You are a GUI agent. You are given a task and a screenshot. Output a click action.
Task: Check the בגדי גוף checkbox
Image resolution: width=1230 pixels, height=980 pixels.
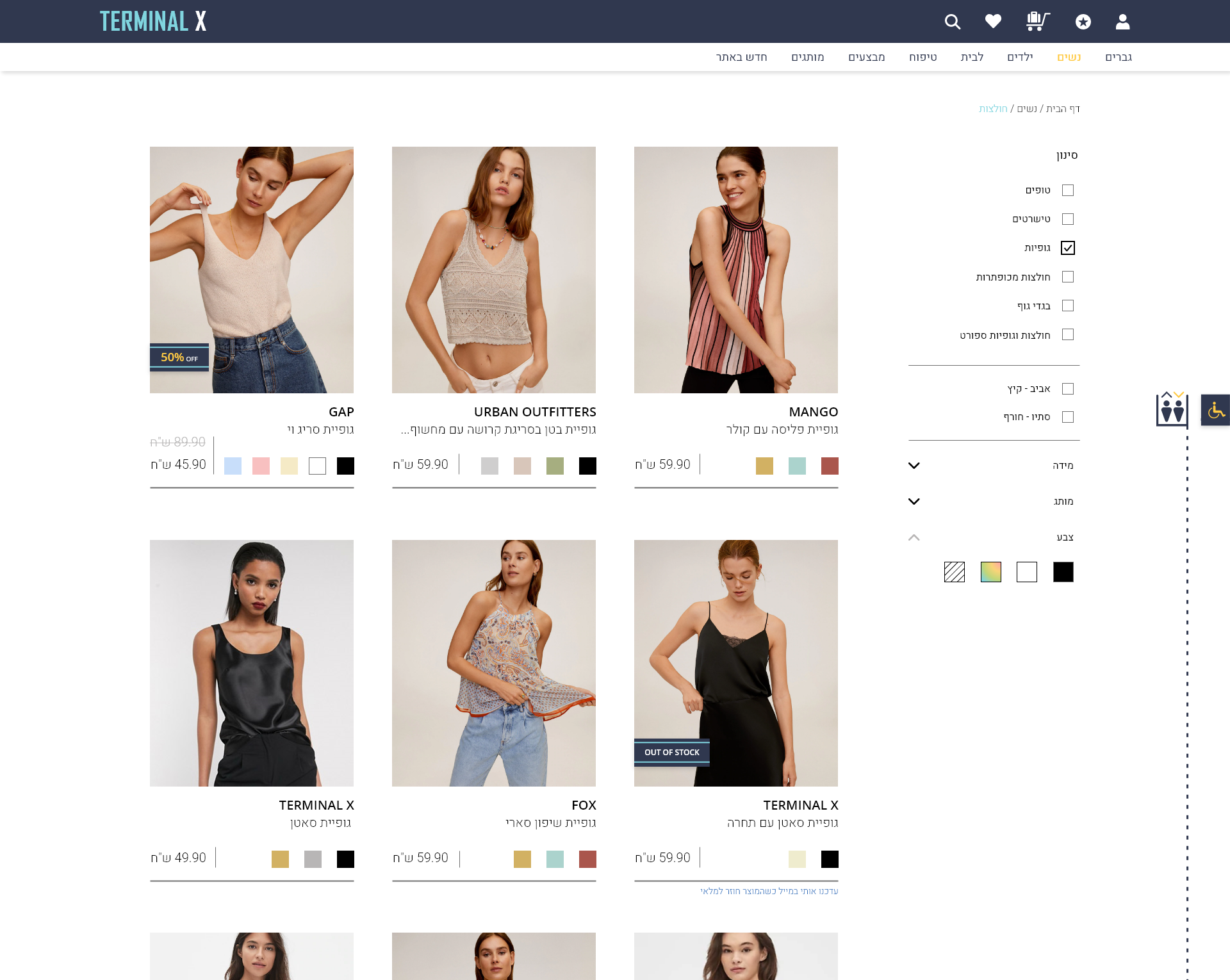1068,306
